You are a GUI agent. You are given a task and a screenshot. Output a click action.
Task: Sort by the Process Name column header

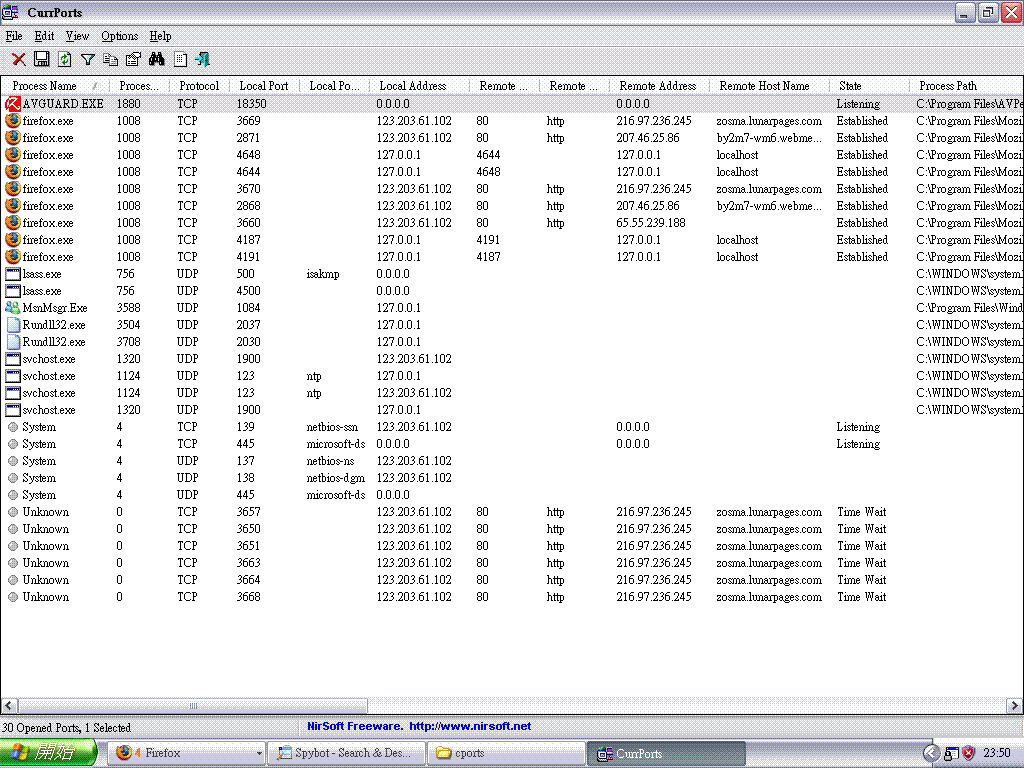[x=55, y=86]
